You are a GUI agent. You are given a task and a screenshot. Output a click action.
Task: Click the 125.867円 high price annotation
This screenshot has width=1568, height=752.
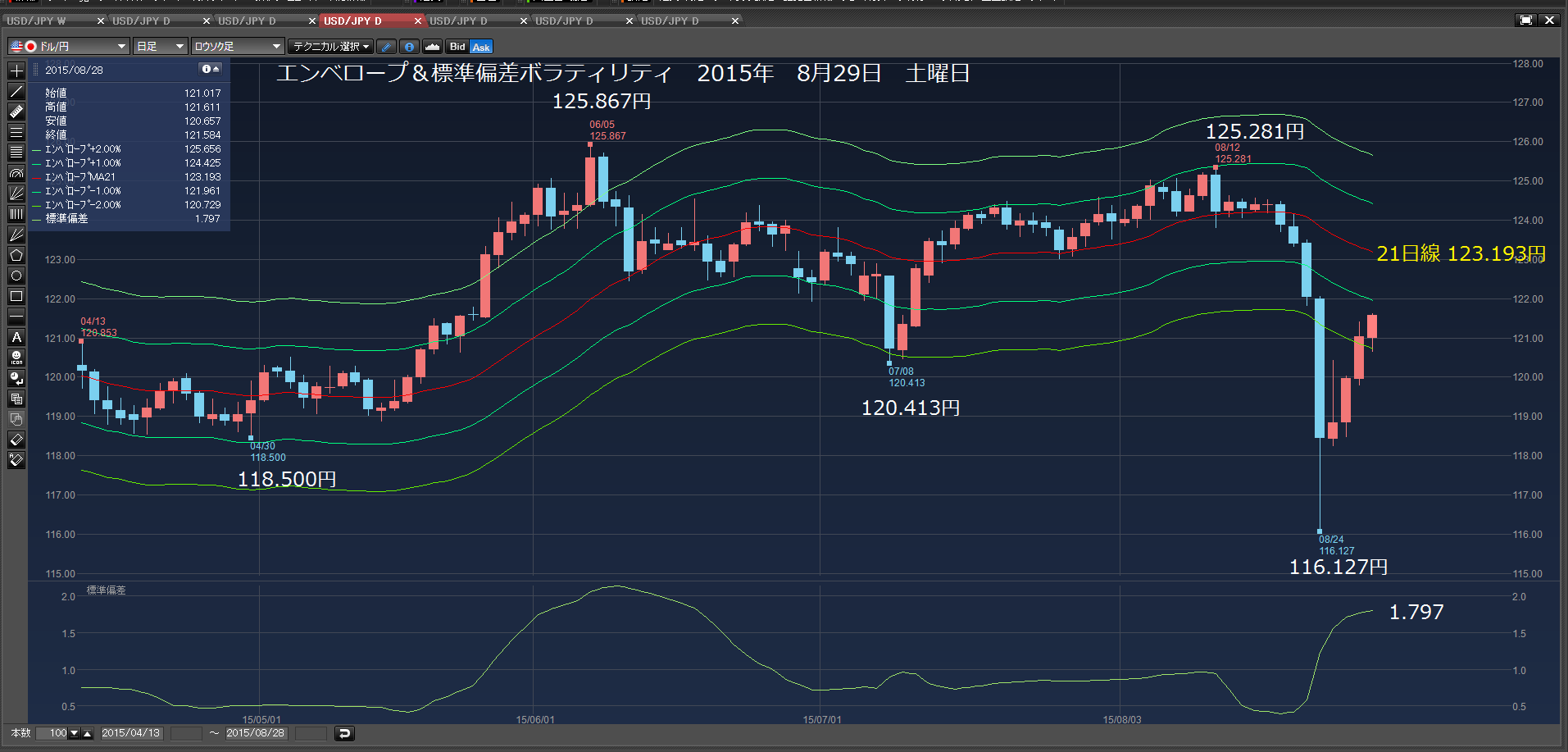602,101
